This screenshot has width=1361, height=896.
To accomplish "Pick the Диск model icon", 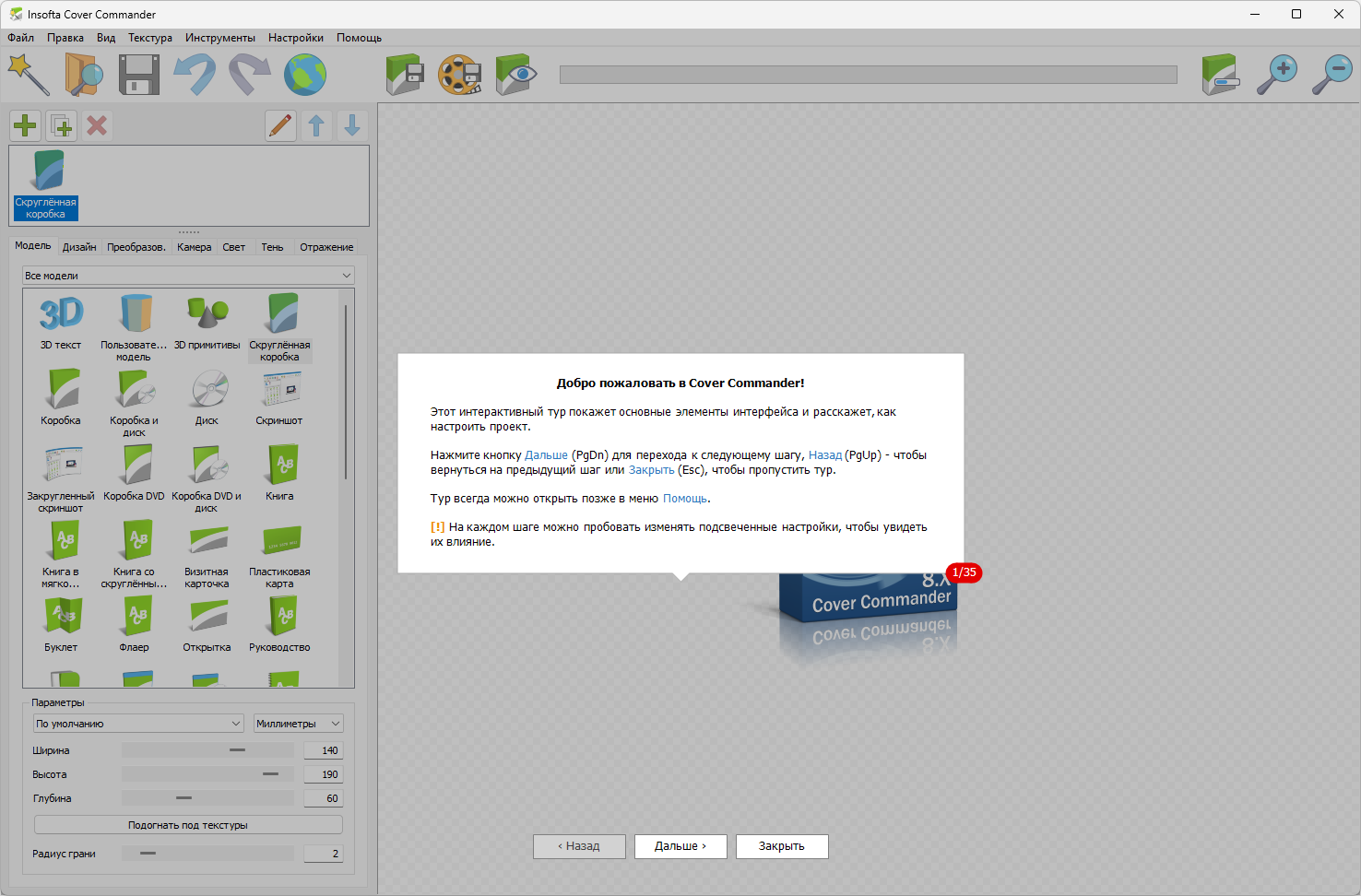I will point(207,398).
